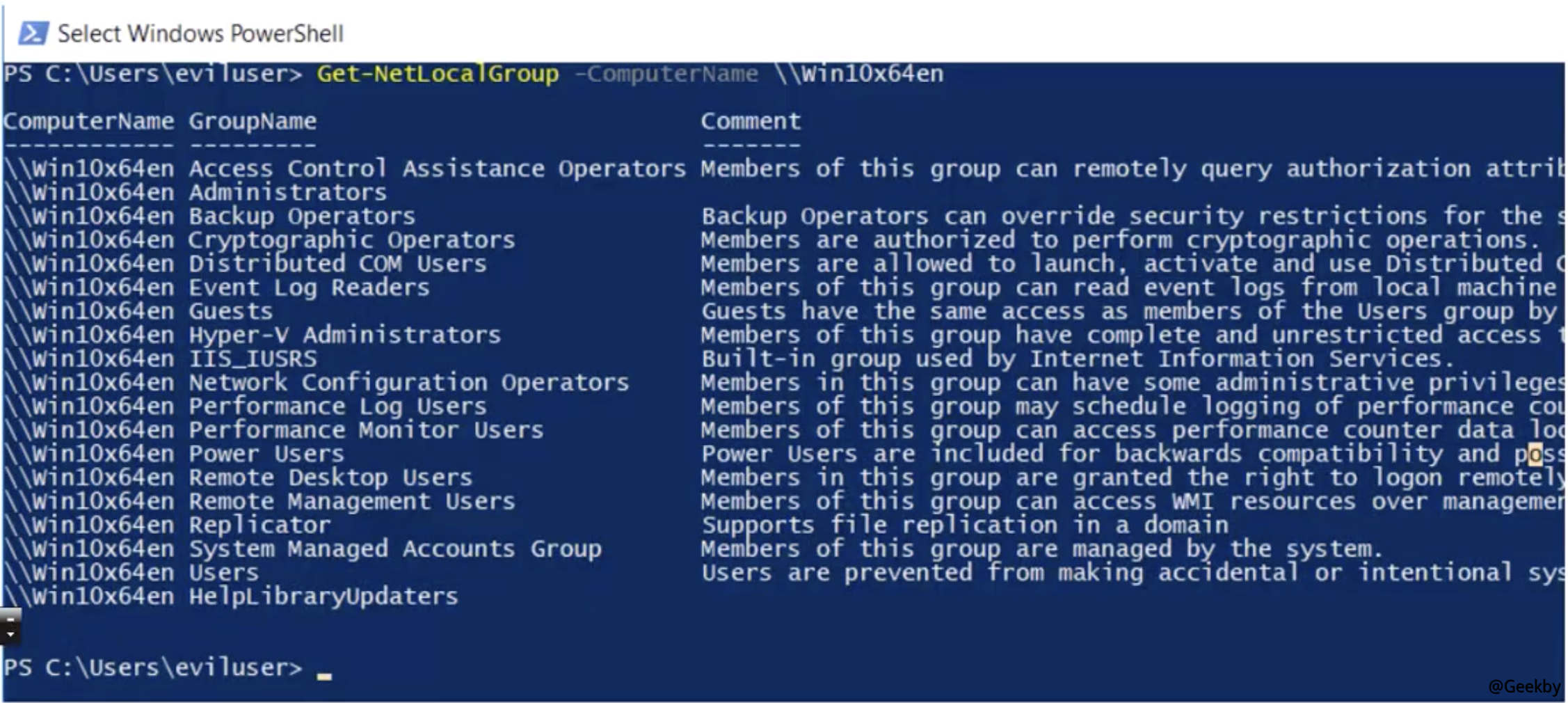Click the GroupName column header

tap(253, 121)
